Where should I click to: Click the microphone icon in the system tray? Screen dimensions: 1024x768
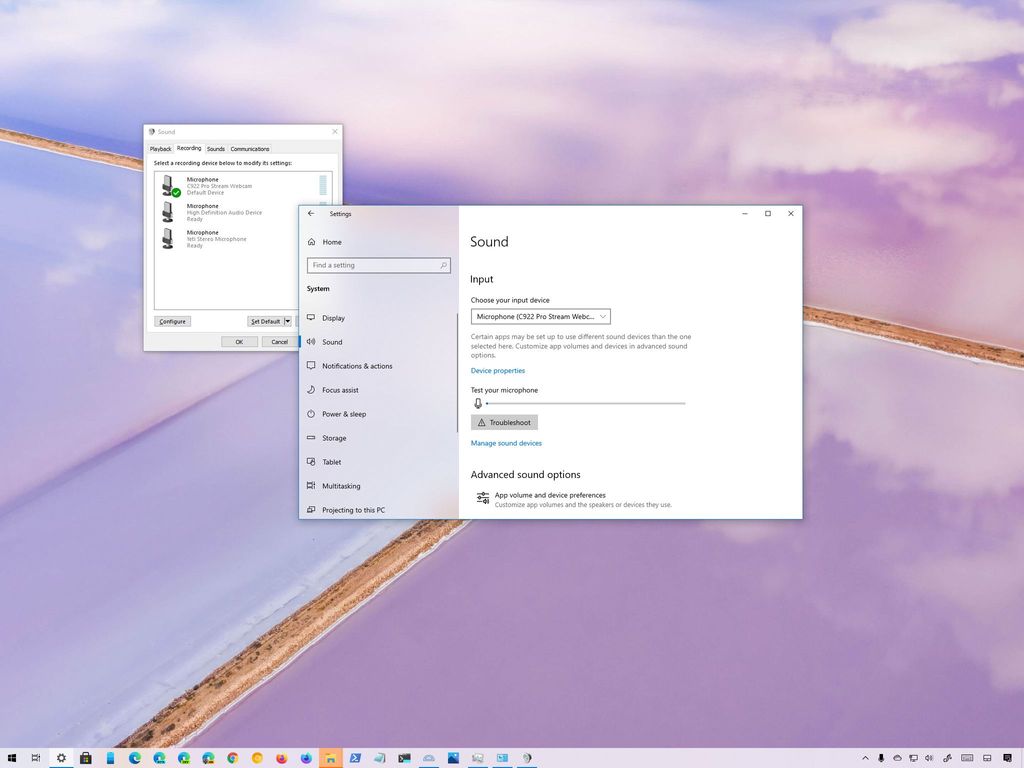tap(881, 757)
